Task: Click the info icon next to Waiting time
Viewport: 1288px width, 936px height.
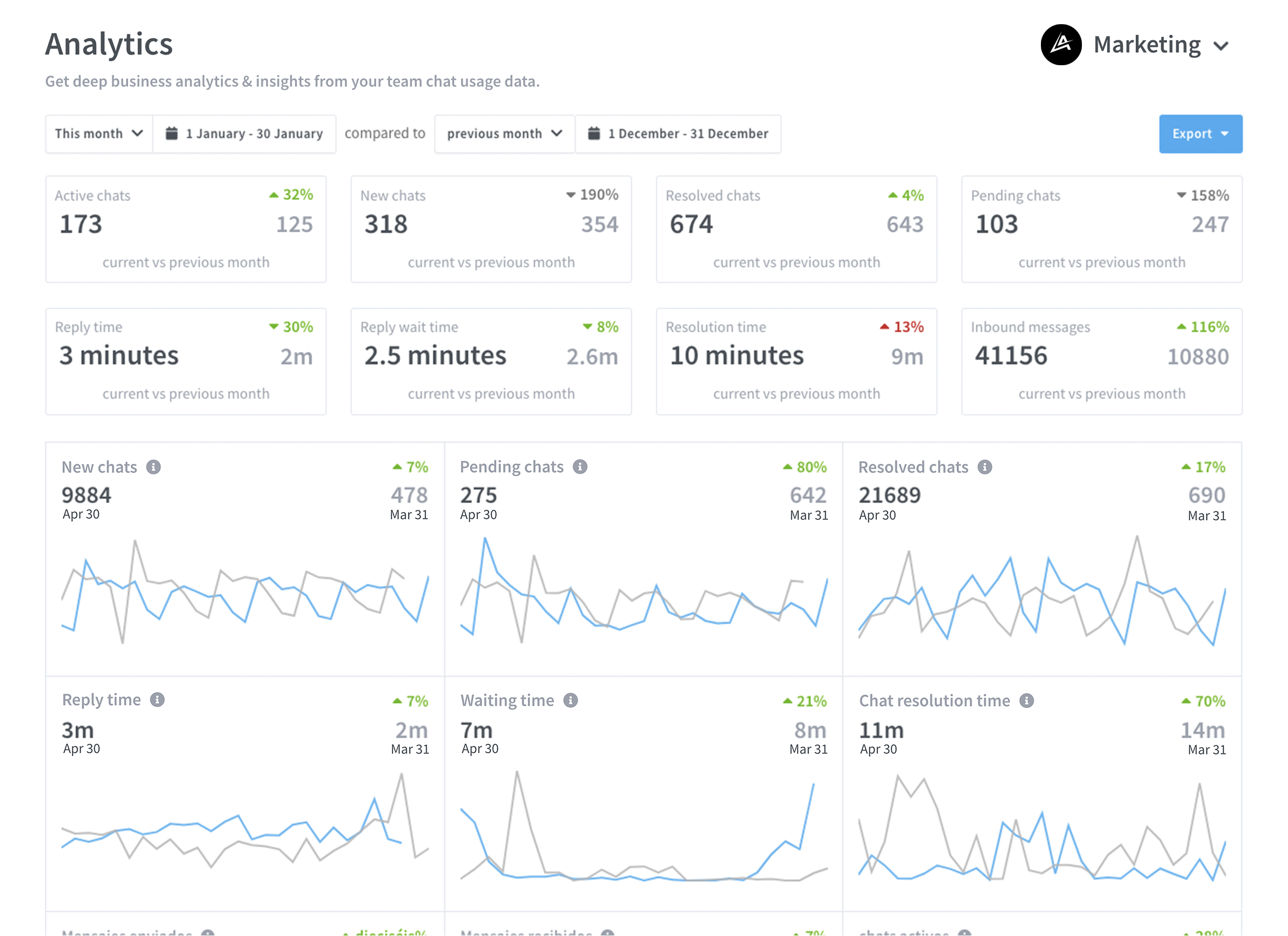Action: coord(571,700)
